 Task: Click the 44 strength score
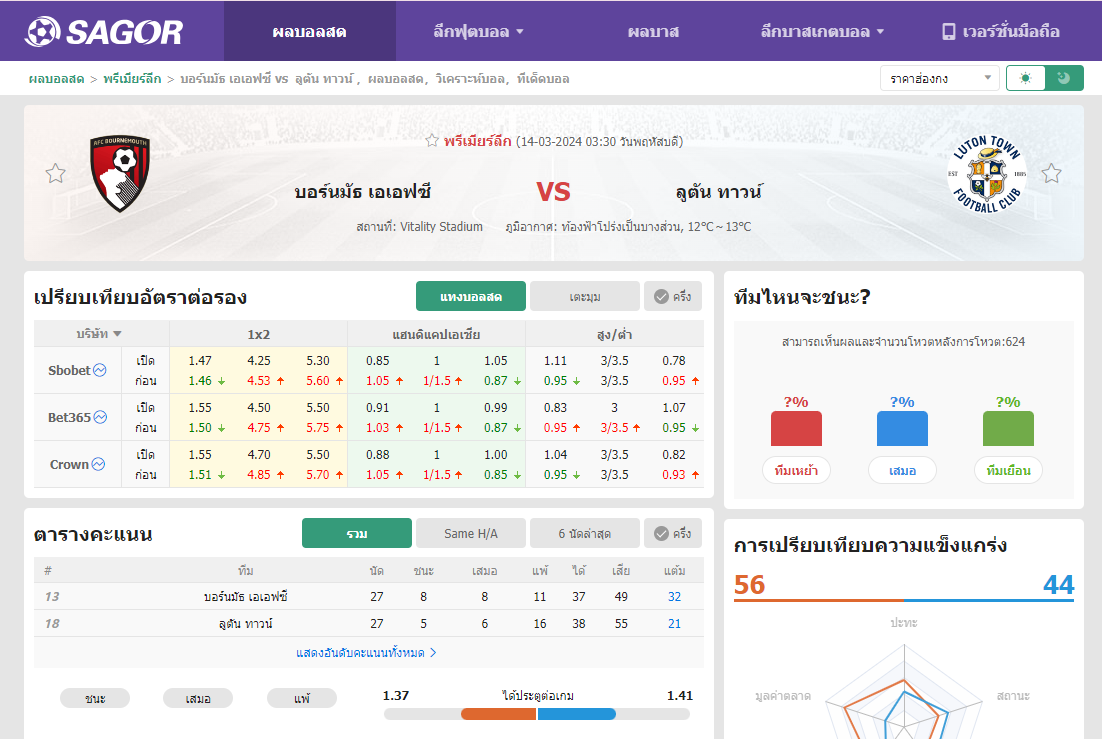1058,584
